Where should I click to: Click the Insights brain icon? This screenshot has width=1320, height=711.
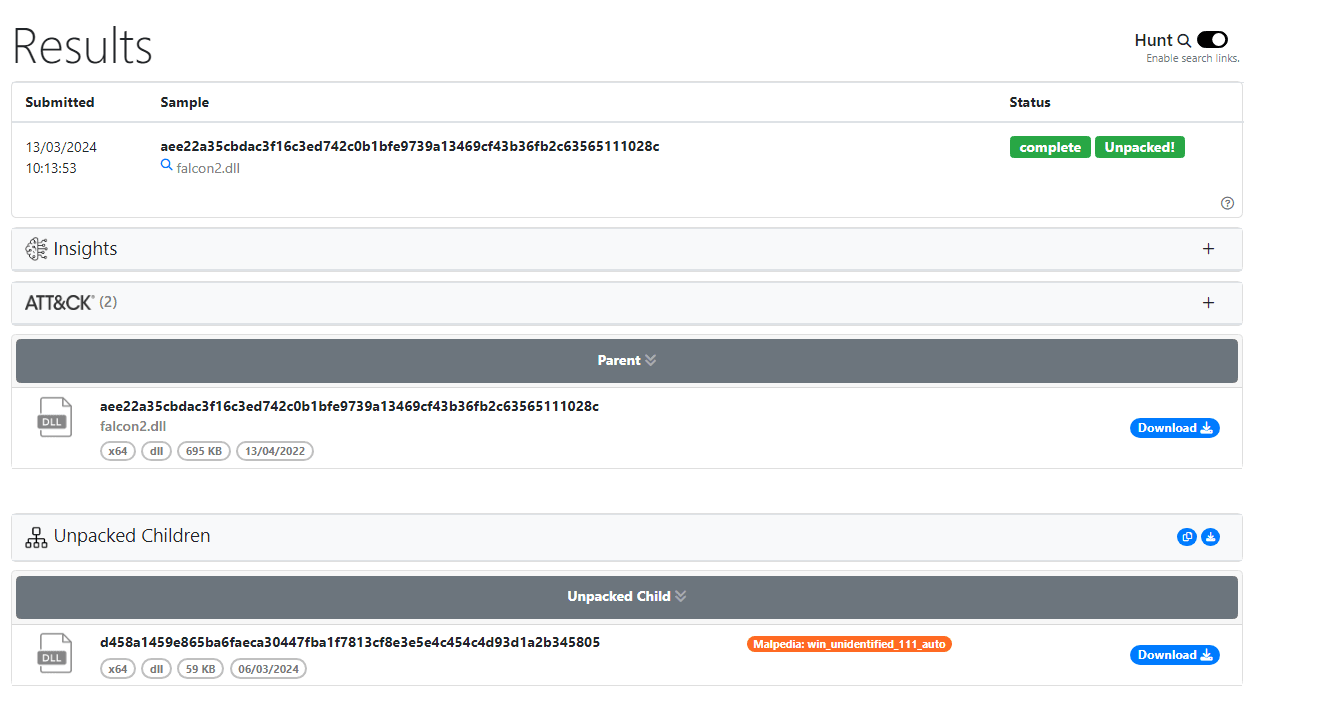click(37, 249)
